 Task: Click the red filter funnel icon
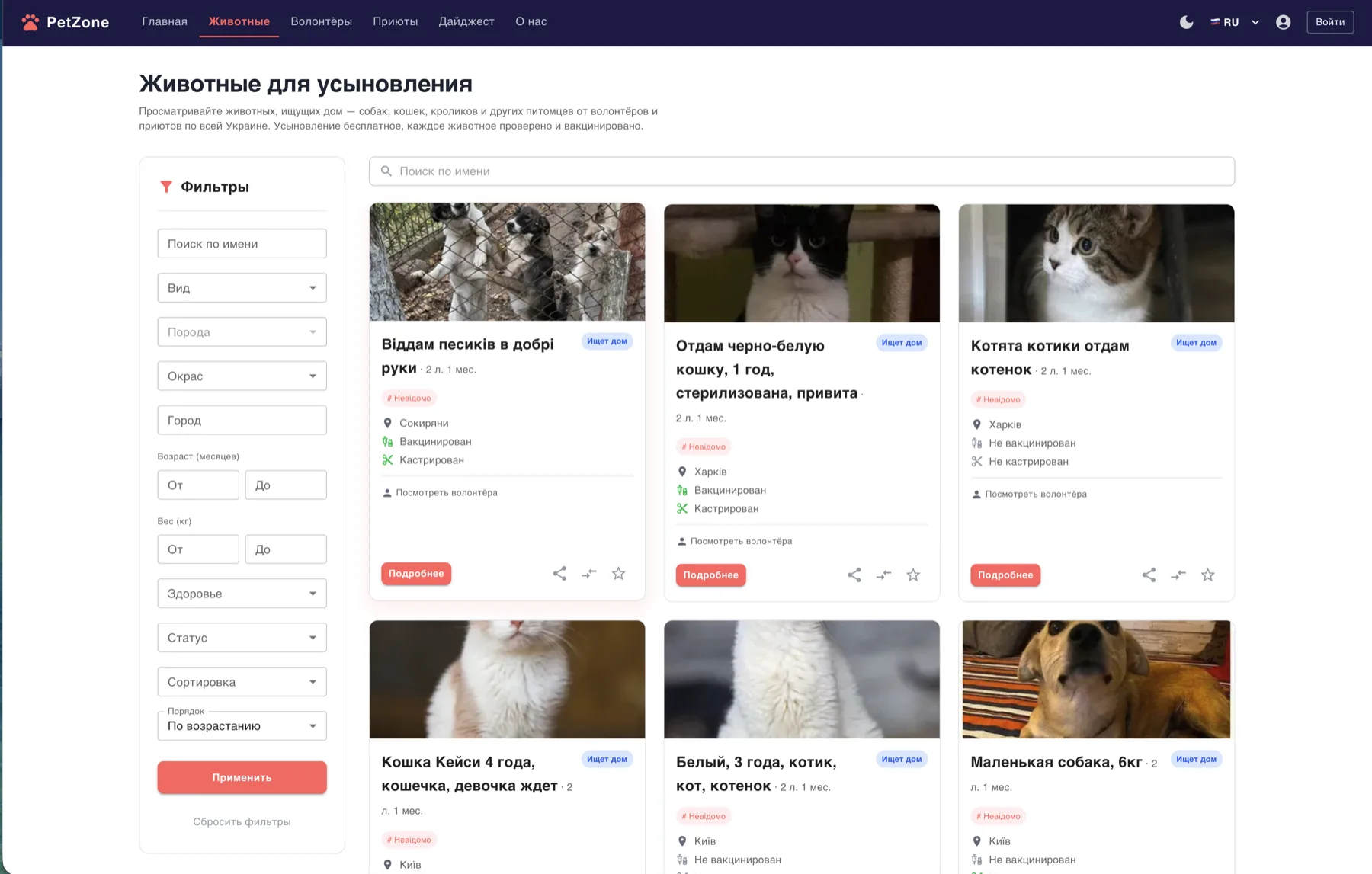pyautogui.click(x=165, y=187)
